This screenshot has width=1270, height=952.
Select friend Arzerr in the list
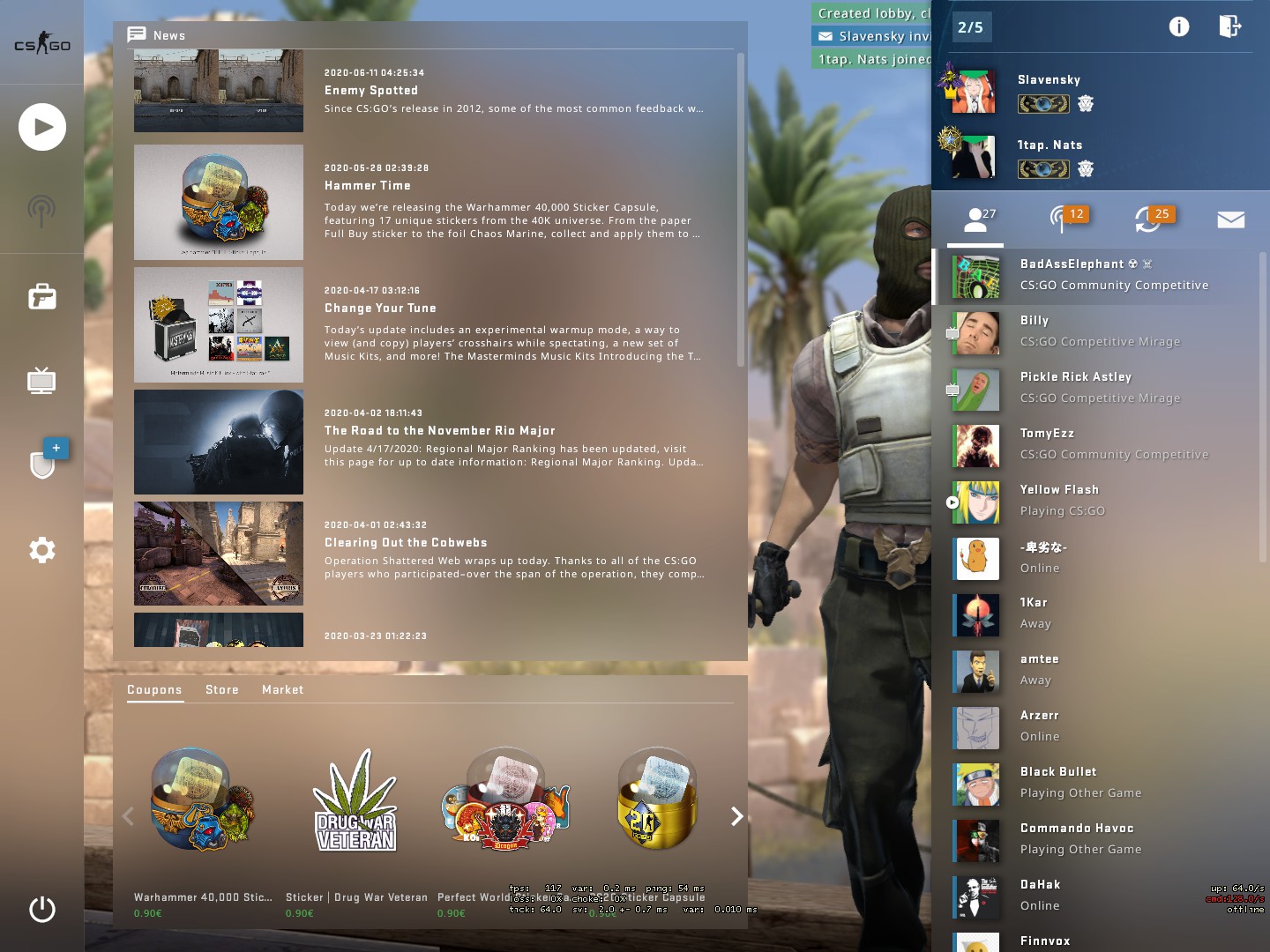(1095, 728)
